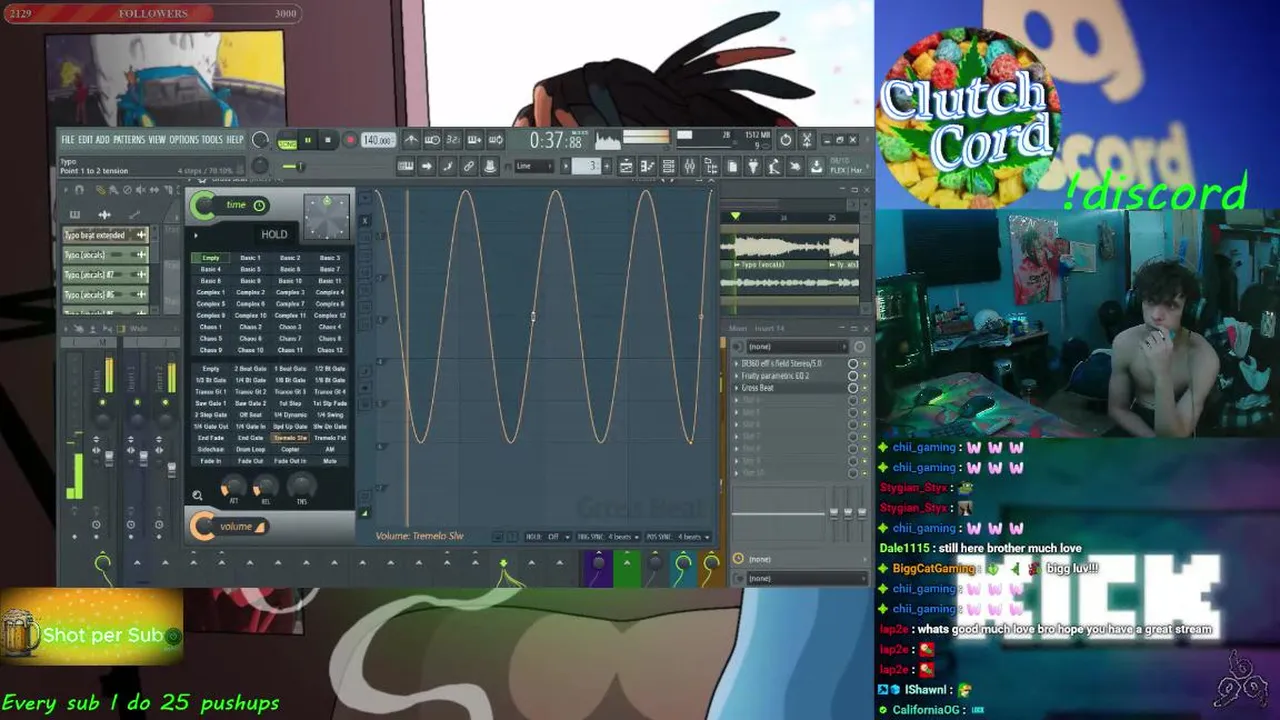Click the magnifier icon beside ATT knob
Viewport: 1280px width, 720px height.
click(x=197, y=495)
